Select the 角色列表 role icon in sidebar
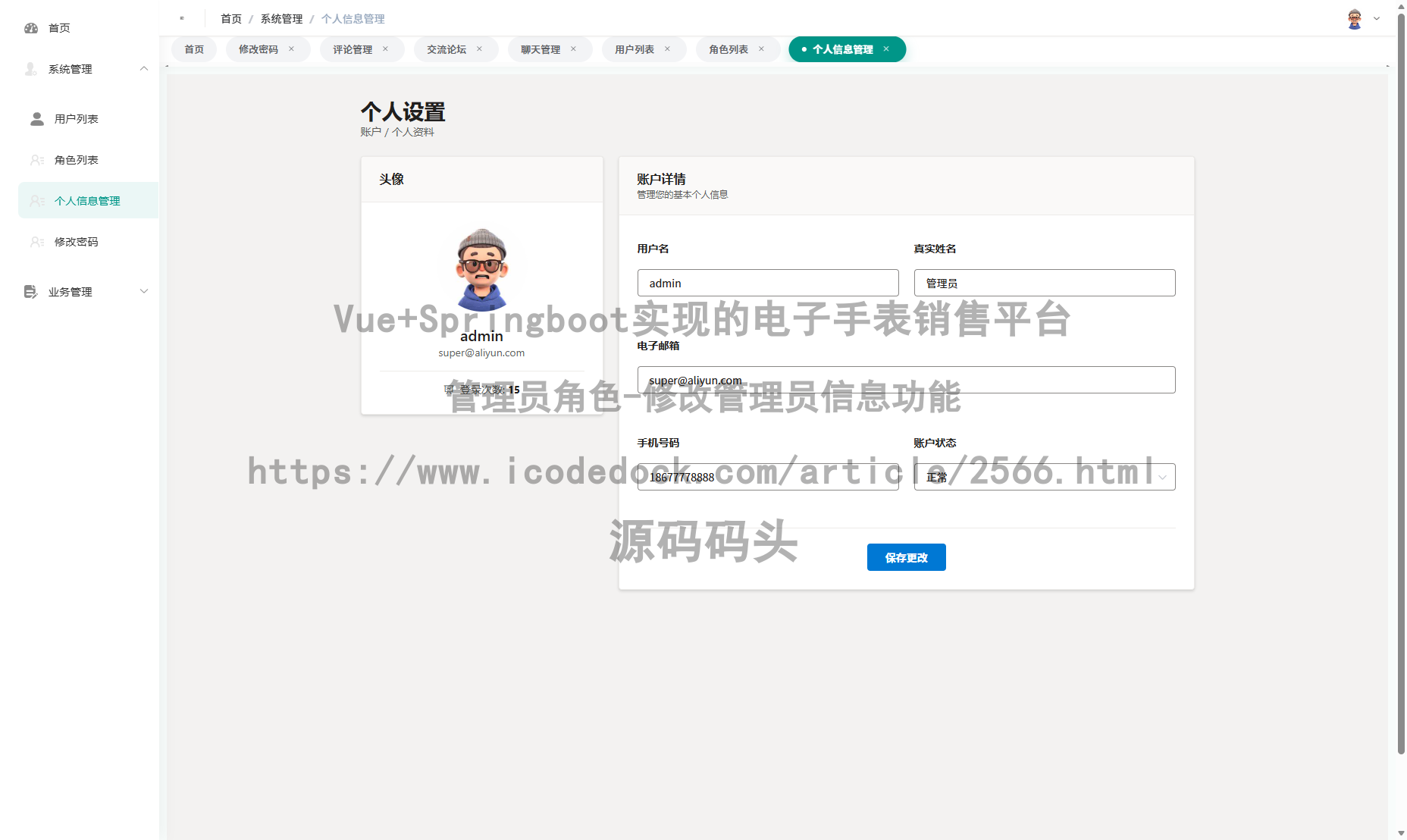The width and height of the screenshot is (1407, 840). (x=36, y=160)
